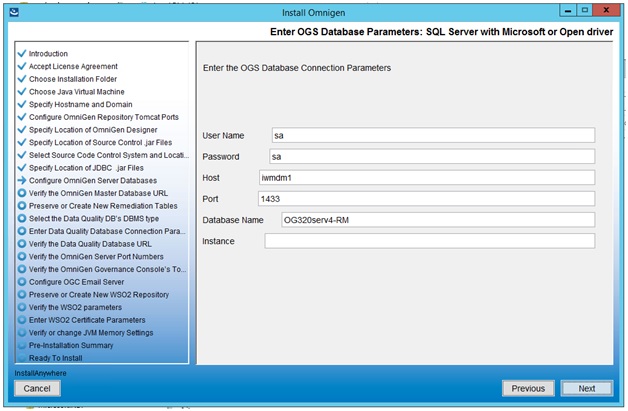Click the installer app icon in title bar
Image resolution: width=628 pixels, height=411 pixels.
[x=14, y=12]
